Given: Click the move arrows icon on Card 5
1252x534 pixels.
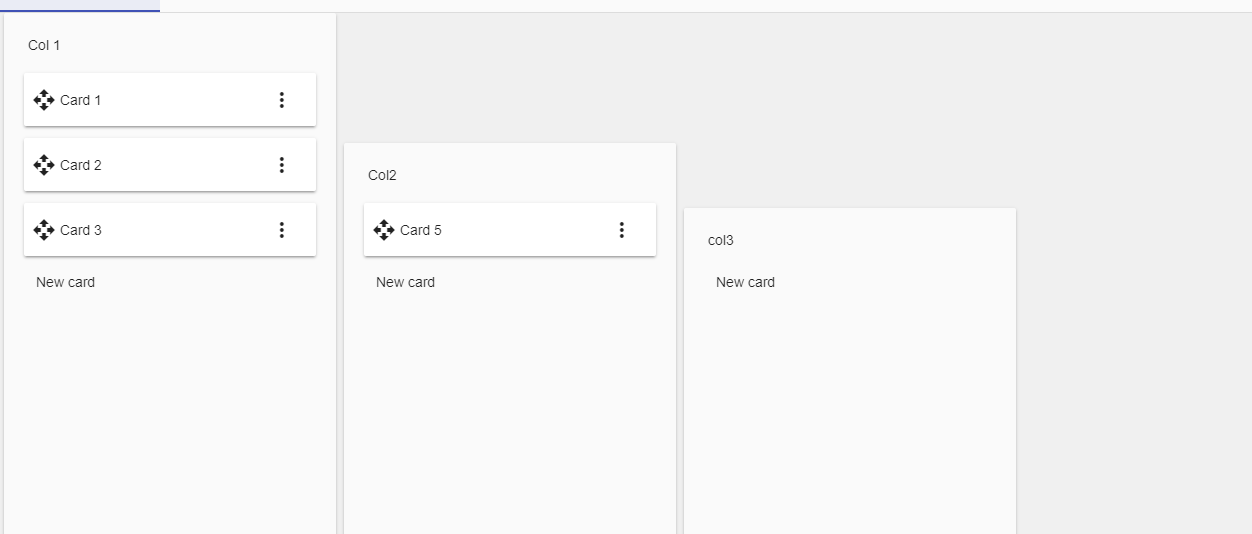Looking at the screenshot, I should 384,230.
